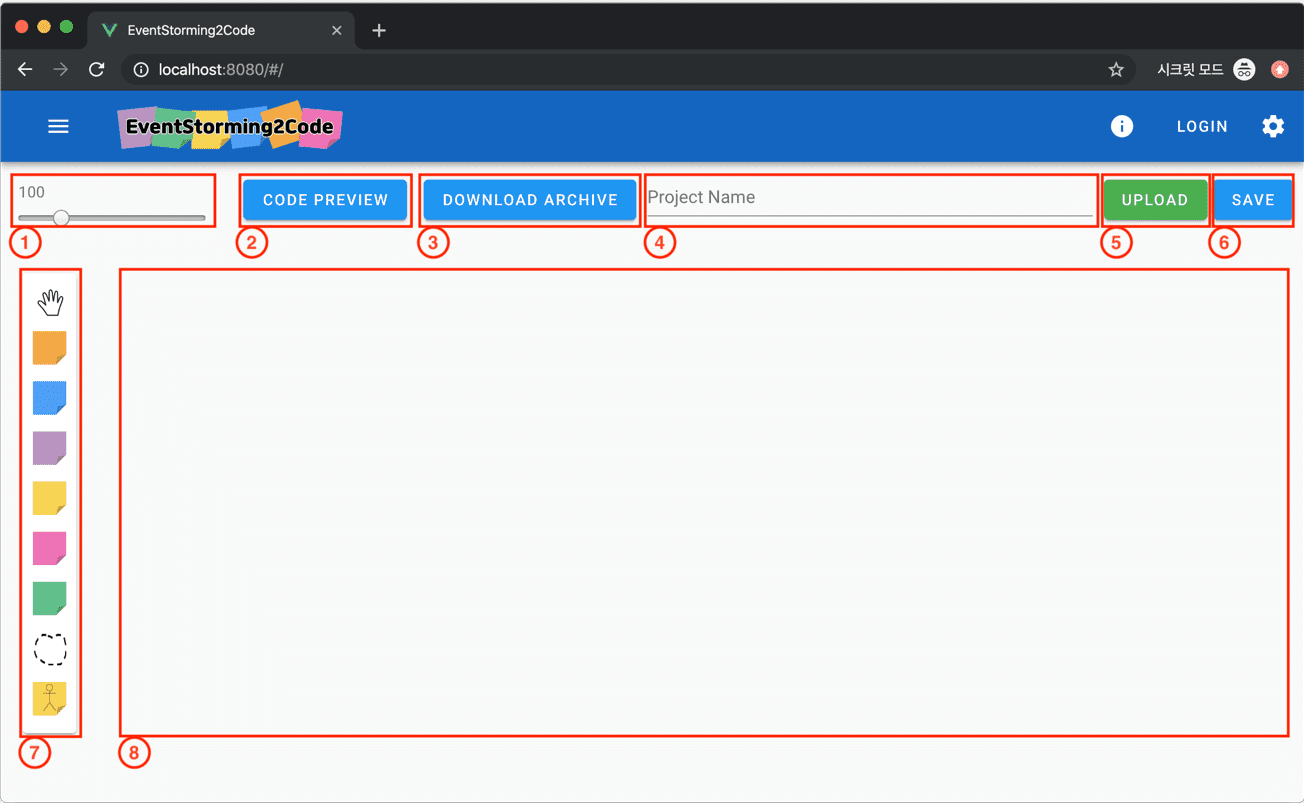Open the info icon in header
The width and height of the screenshot is (1304, 803).
coord(1122,126)
